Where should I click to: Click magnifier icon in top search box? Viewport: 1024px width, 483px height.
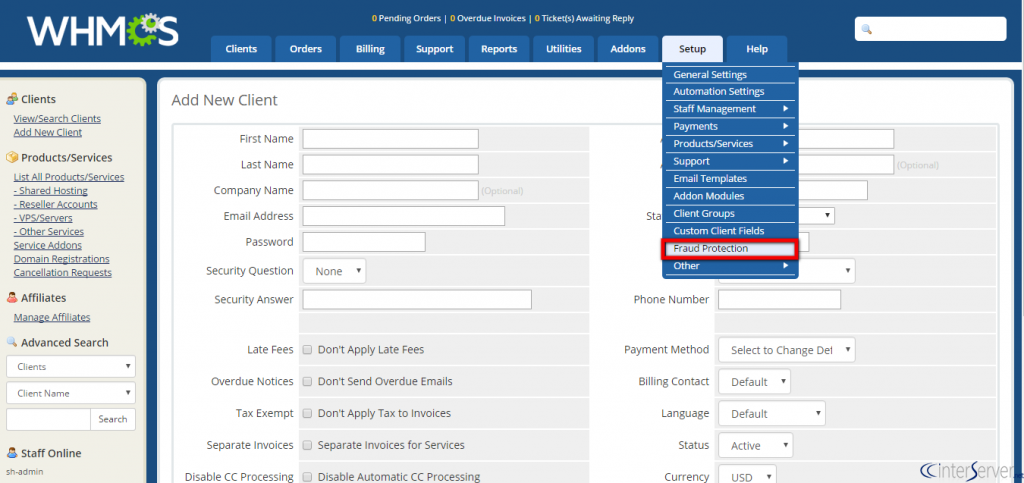[x=867, y=29]
